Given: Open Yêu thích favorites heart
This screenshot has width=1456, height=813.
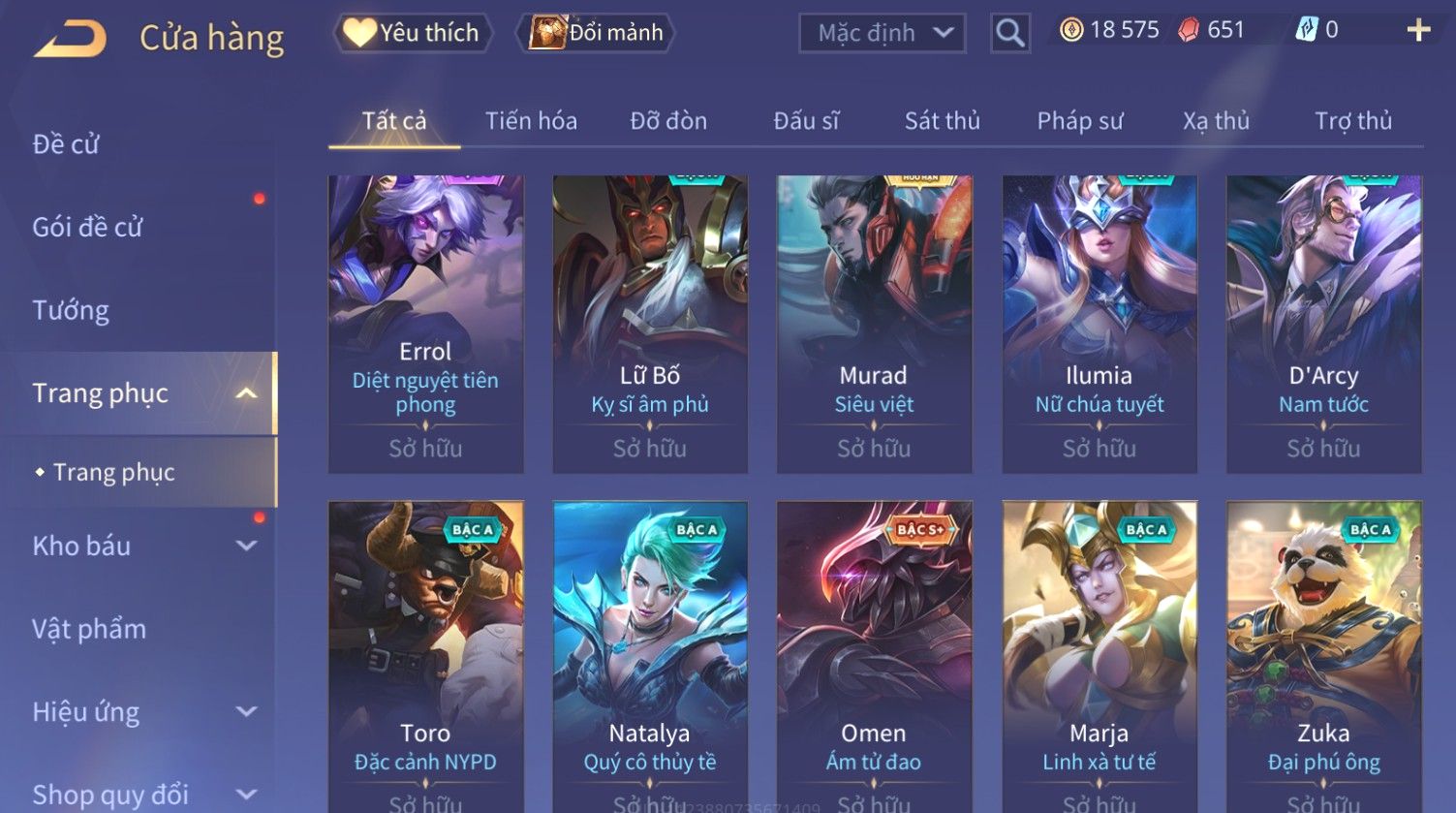Looking at the screenshot, I should (413, 33).
